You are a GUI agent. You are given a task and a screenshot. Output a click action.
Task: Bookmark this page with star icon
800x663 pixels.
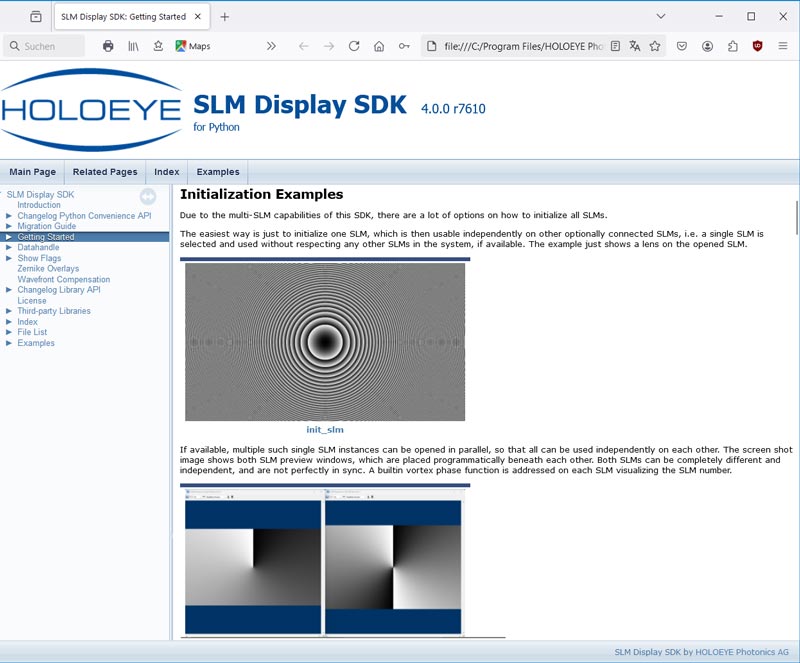coord(655,46)
